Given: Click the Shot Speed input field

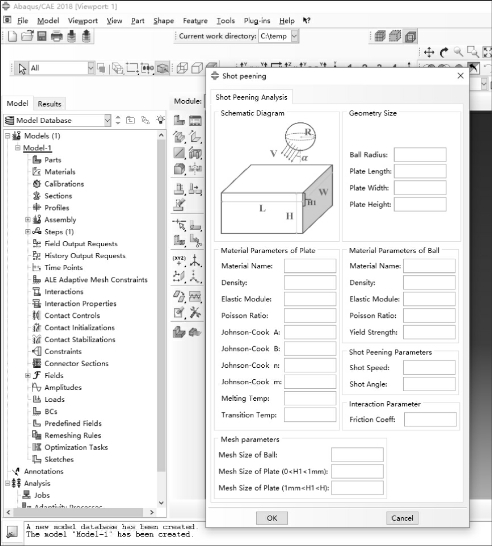Looking at the screenshot, I should (429, 367).
